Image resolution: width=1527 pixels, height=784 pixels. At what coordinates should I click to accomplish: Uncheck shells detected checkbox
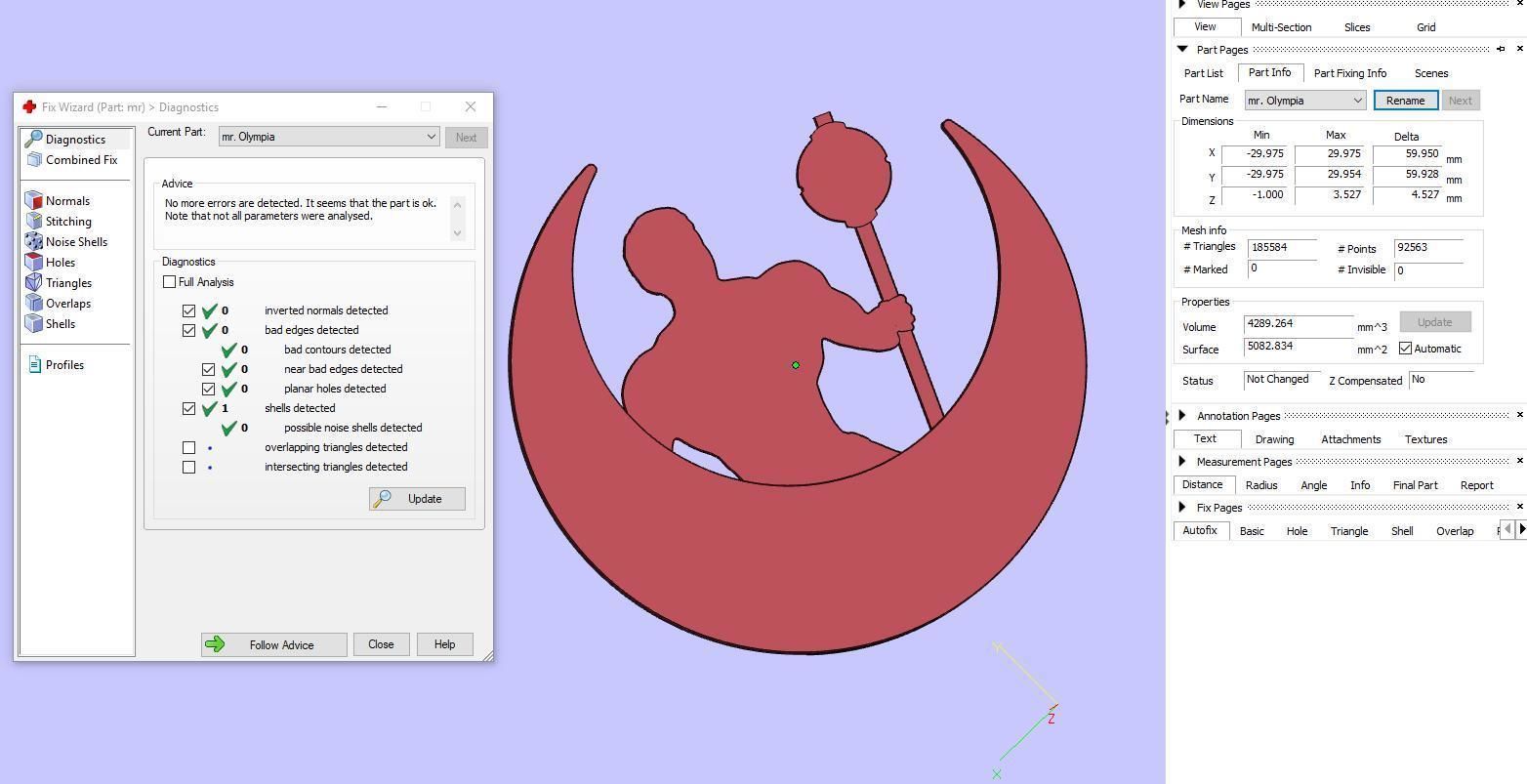coord(189,408)
